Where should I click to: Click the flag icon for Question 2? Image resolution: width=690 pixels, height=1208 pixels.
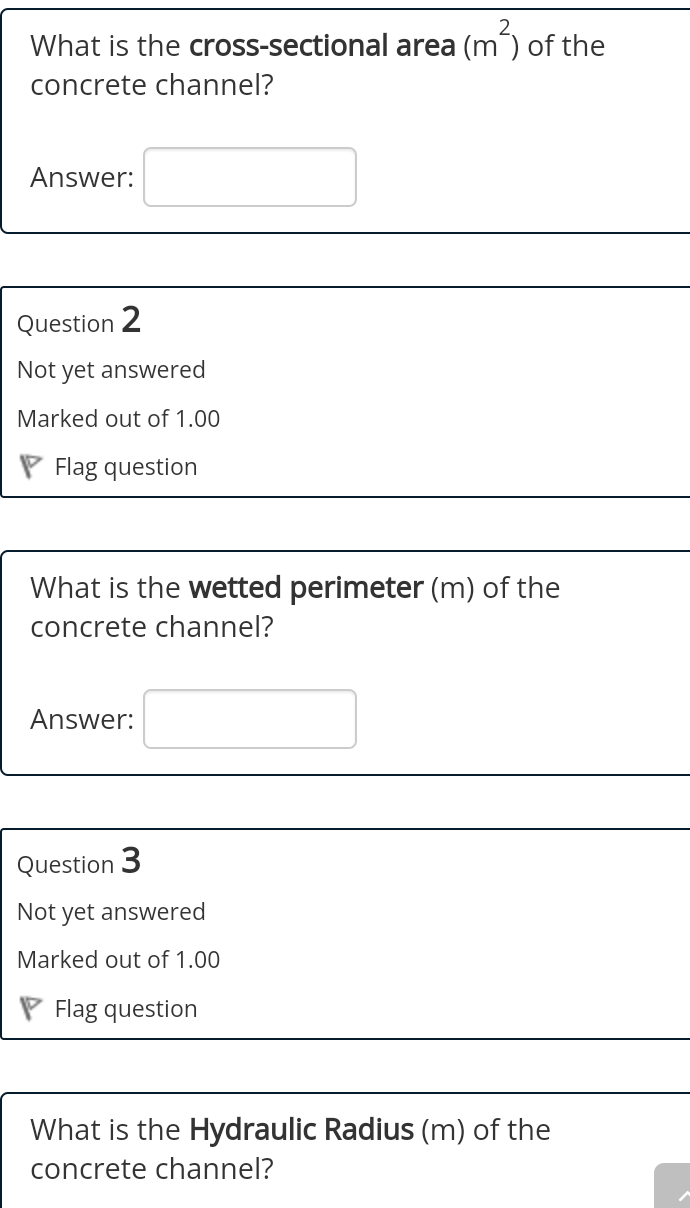coord(31,467)
